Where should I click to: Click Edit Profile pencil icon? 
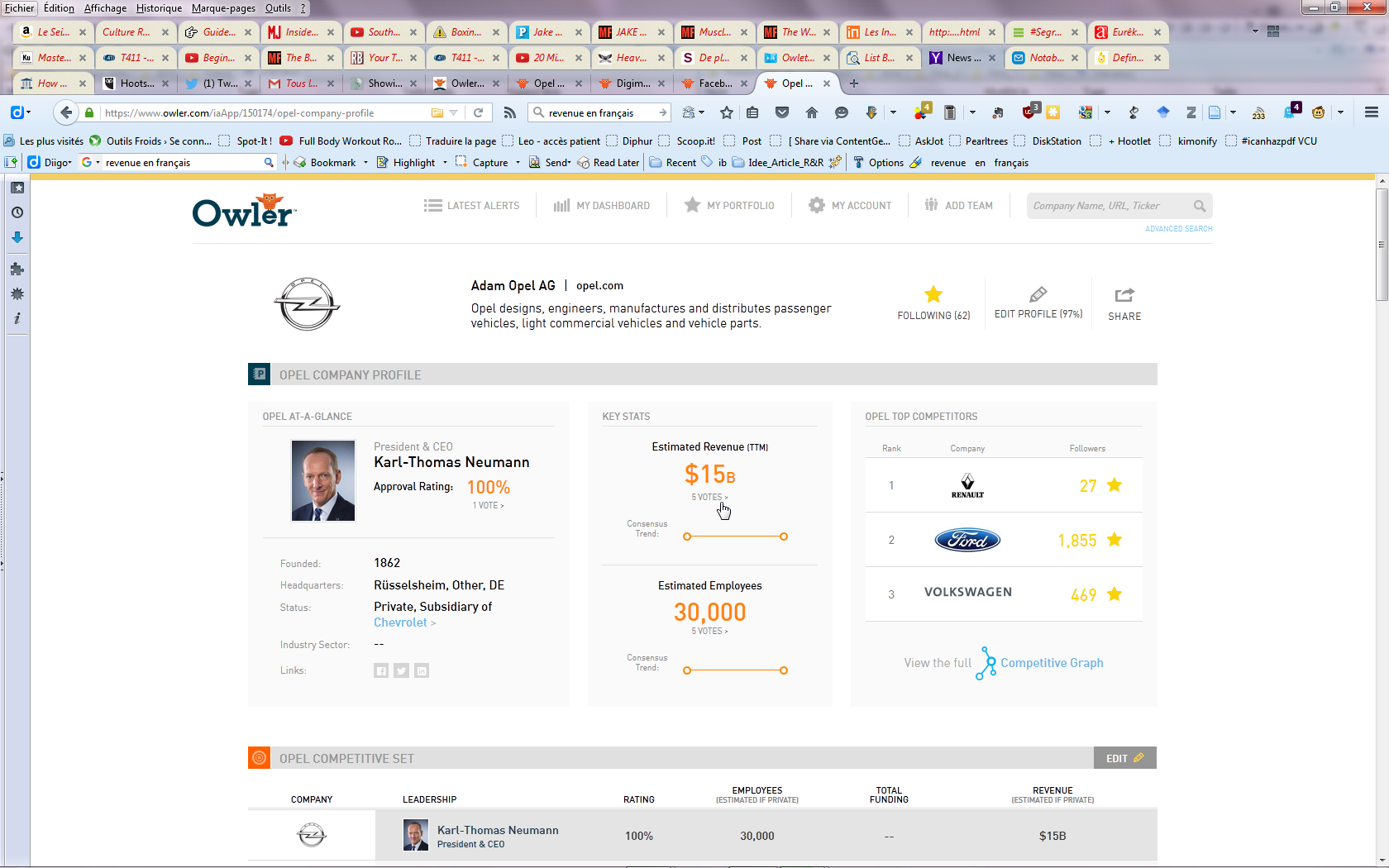tap(1038, 294)
